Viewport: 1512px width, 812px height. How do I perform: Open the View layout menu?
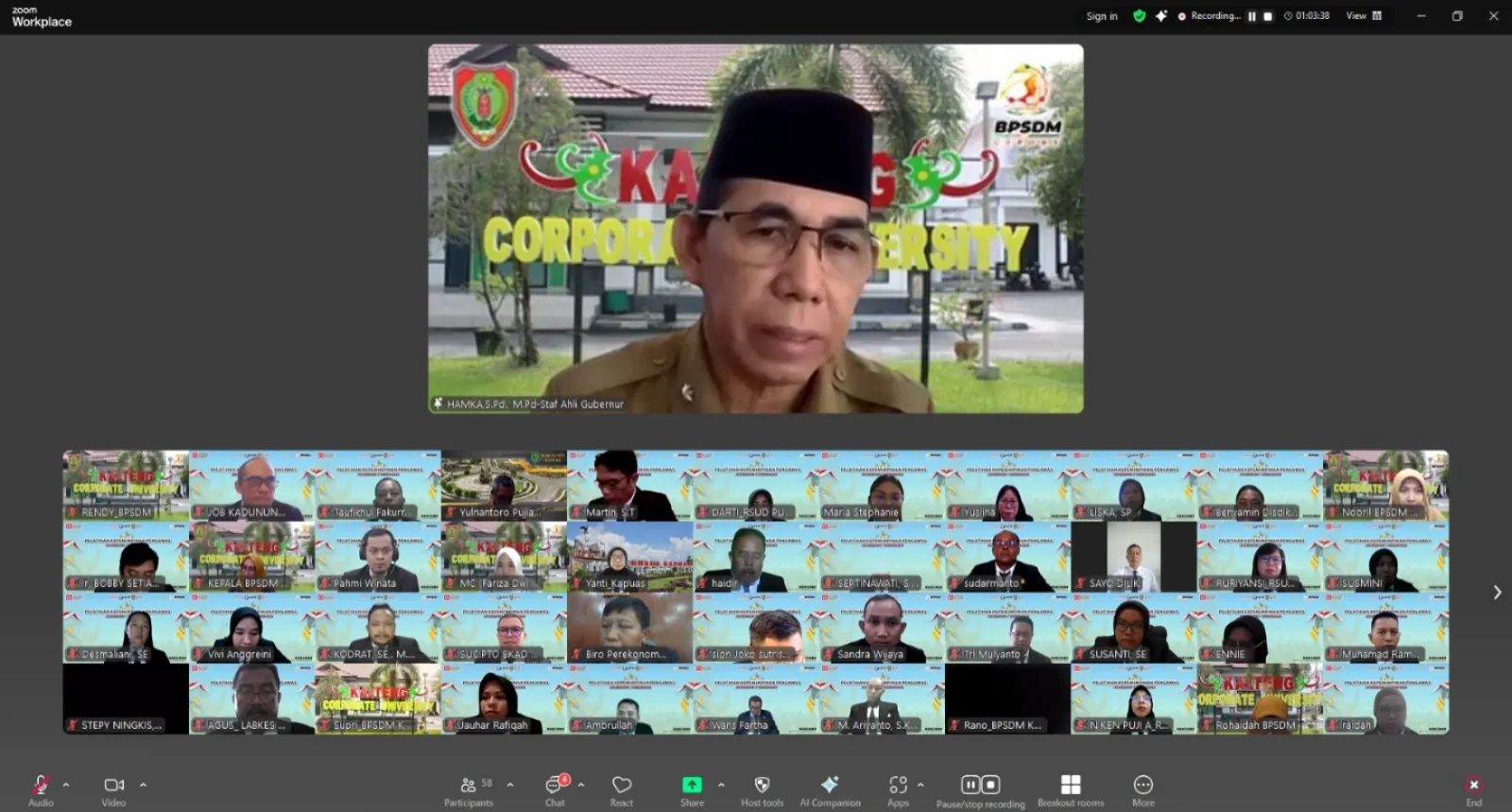(x=1364, y=16)
